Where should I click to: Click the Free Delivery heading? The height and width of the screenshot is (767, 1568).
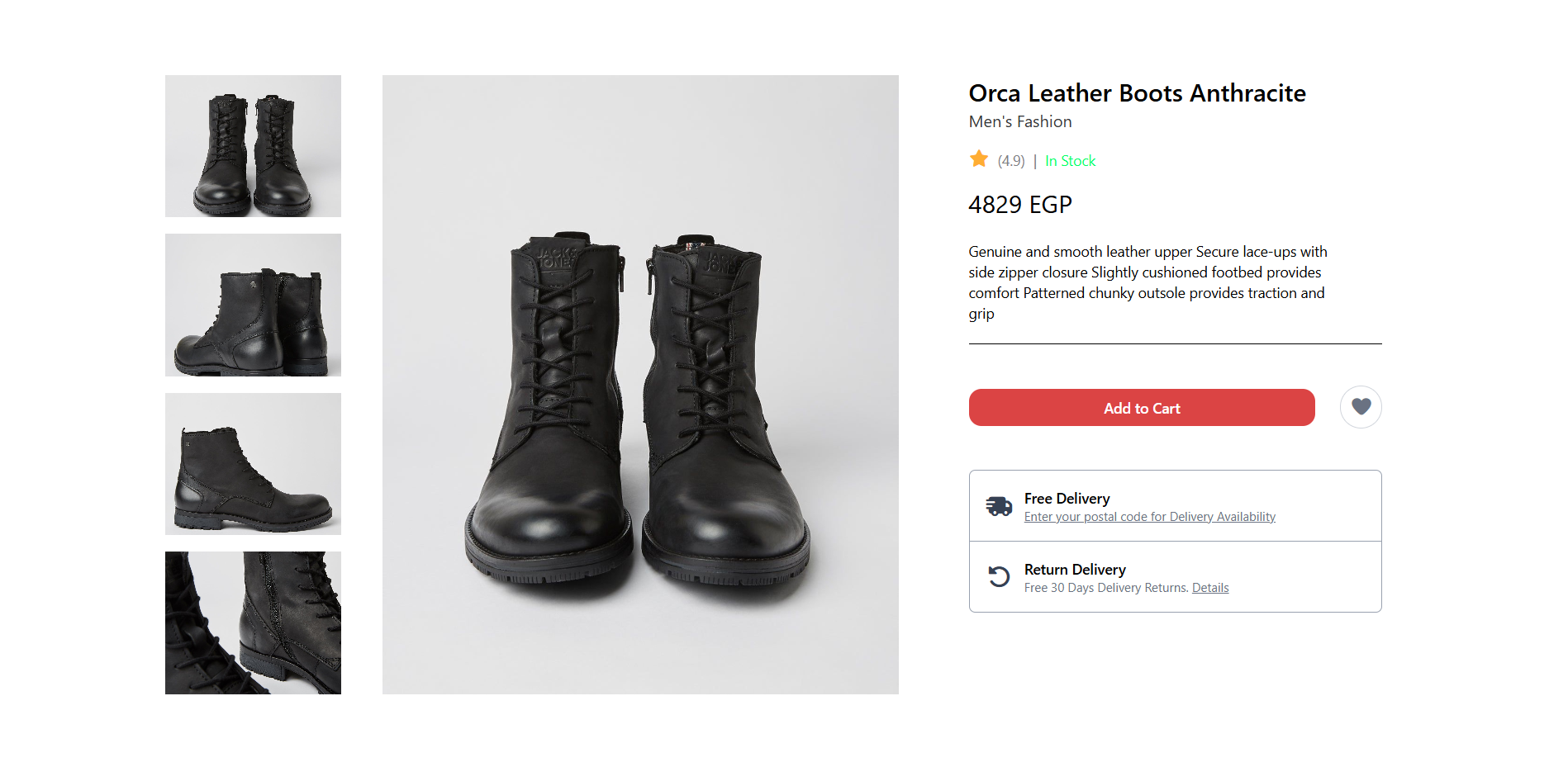tap(1067, 499)
